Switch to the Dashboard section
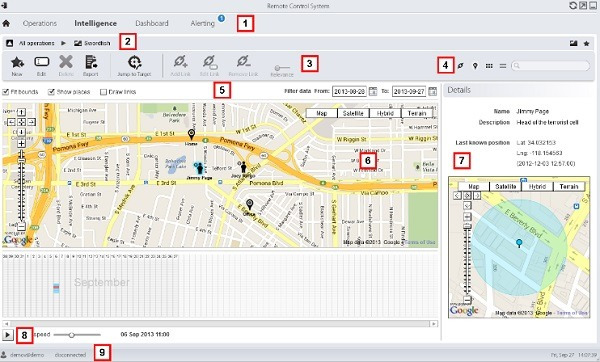The height and width of the screenshot is (362, 600). point(152,23)
